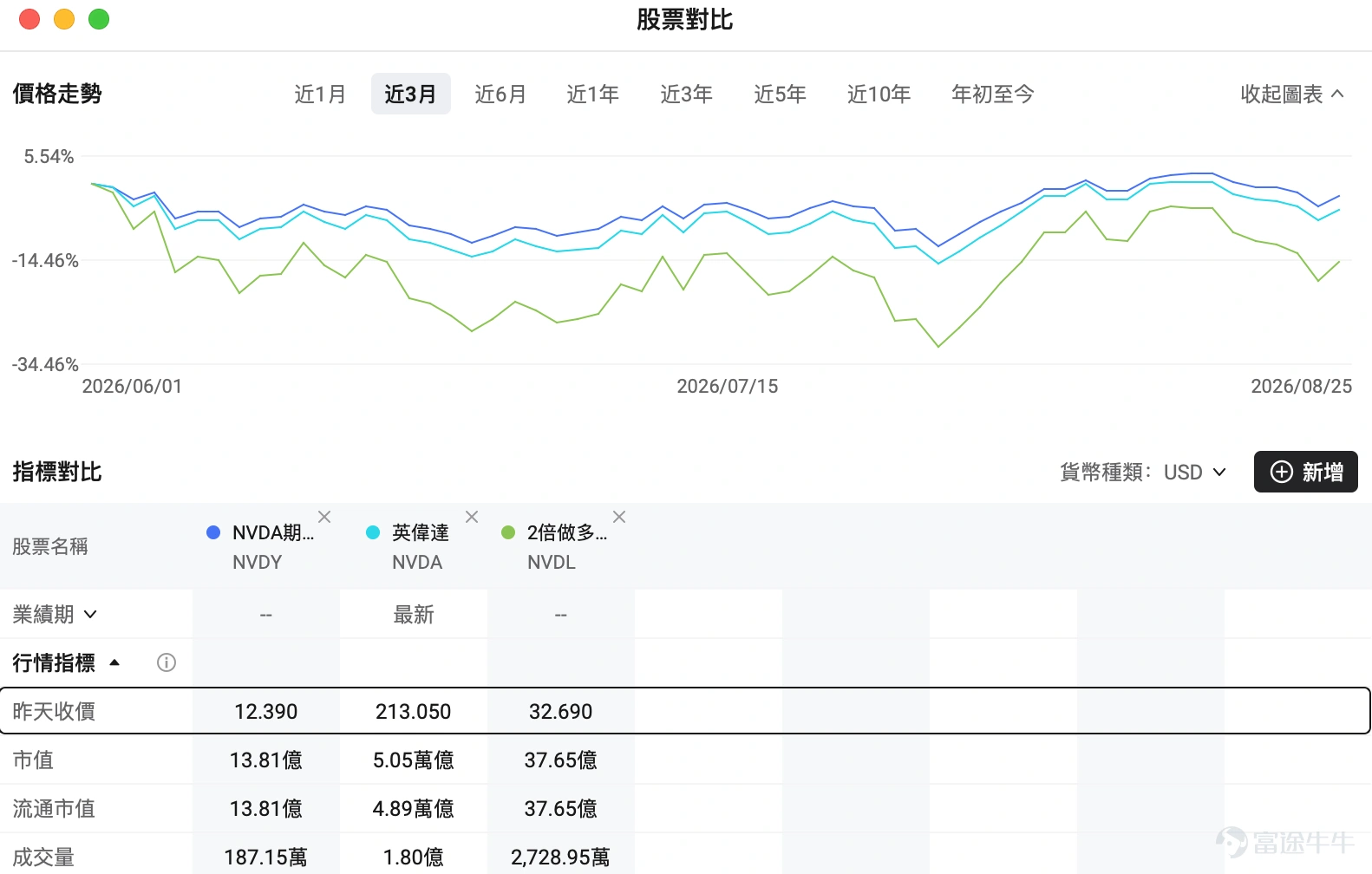Collapse the chart with 收起圖表

pyautogui.click(x=1292, y=94)
